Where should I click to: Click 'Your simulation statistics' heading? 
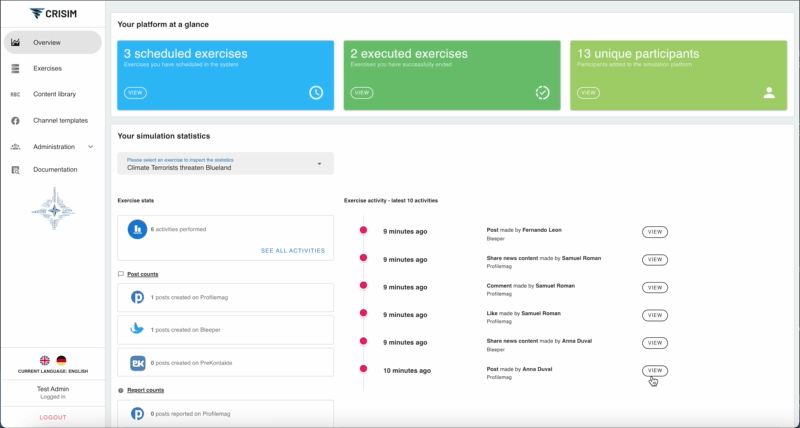[164, 136]
